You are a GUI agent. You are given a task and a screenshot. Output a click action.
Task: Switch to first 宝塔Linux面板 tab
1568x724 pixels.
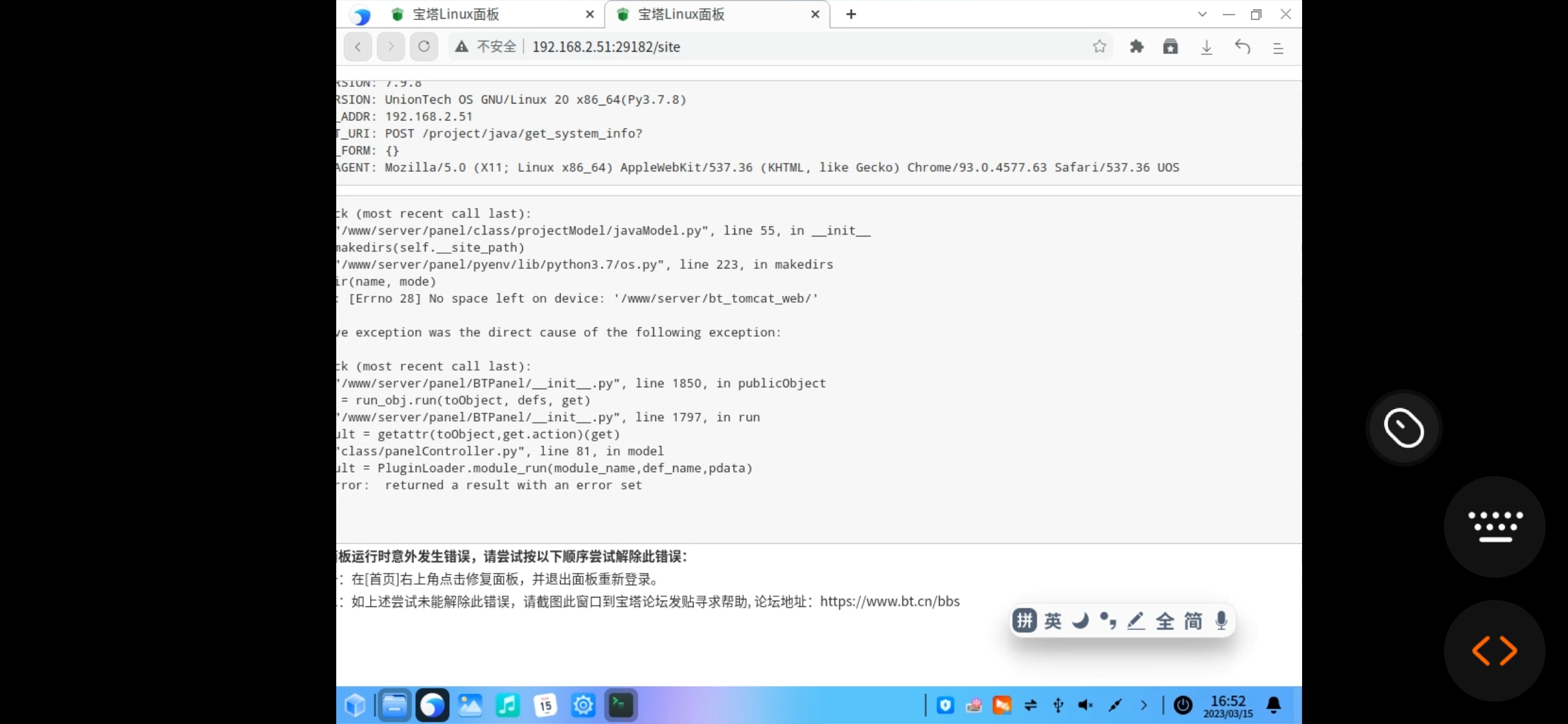pyautogui.click(x=492, y=14)
